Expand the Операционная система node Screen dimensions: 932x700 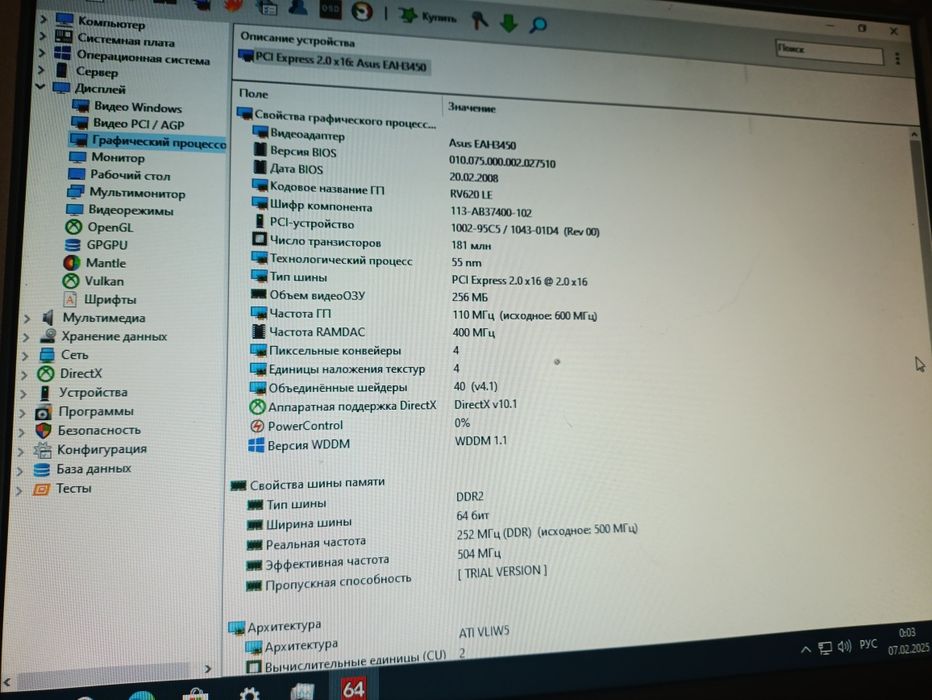coord(42,53)
